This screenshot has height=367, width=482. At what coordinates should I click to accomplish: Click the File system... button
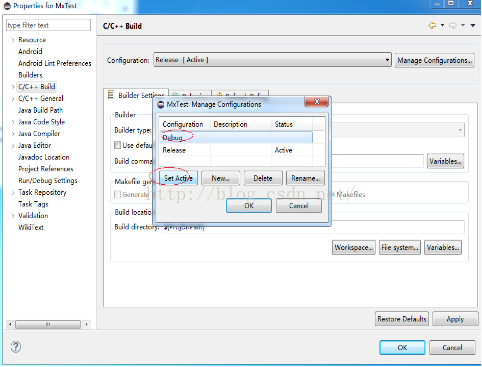[400, 248]
